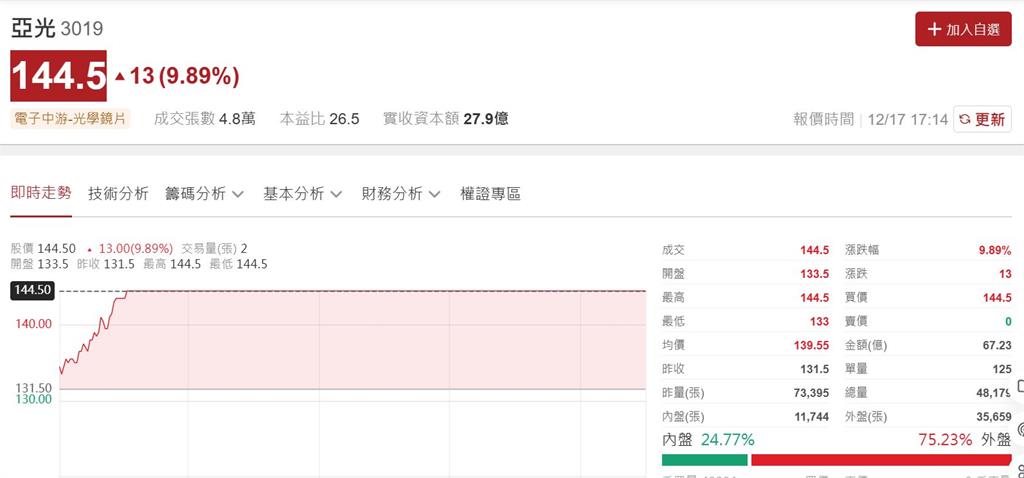Viewport: 1024px width, 478px height.
Task: Click the 最低 value 133 in table
Action: pos(820,321)
